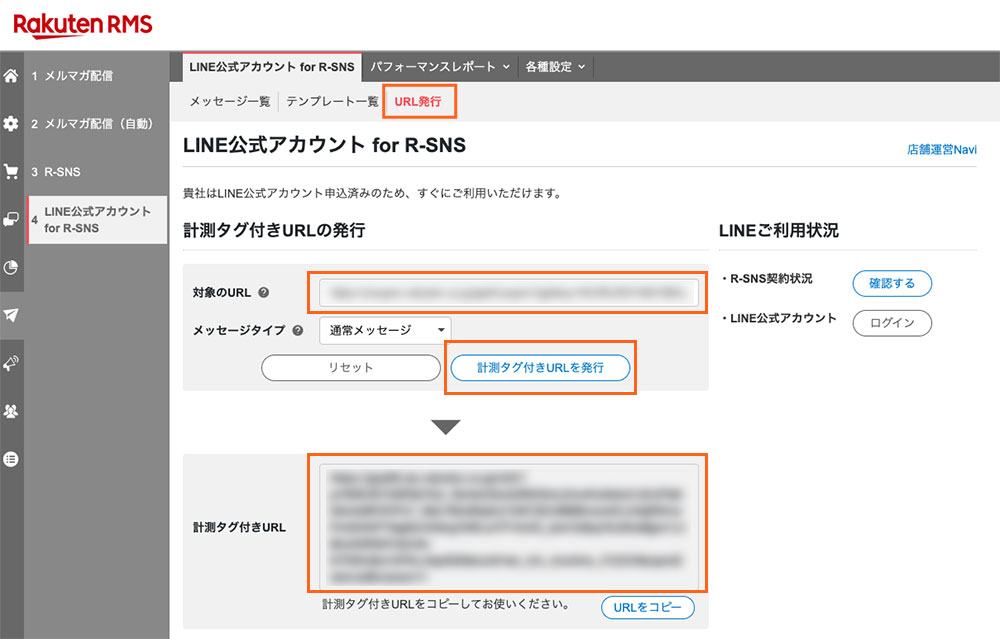Switch to LINE公式アカウント for R-SNS top tab
1000x639 pixels.
272,67
